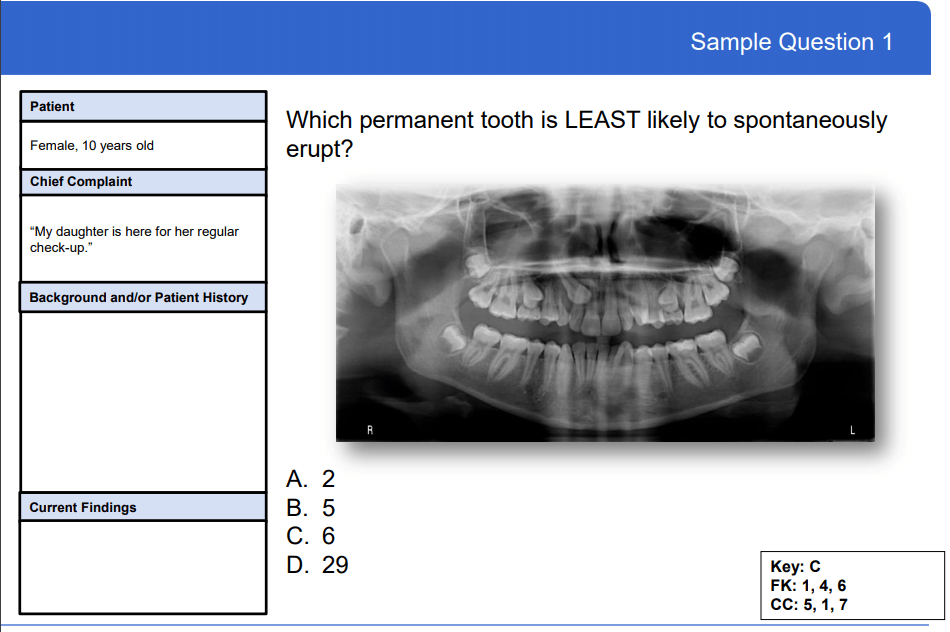The height and width of the screenshot is (632, 950).
Task: Click the question text about permanent tooth
Action: pos(586,134)
